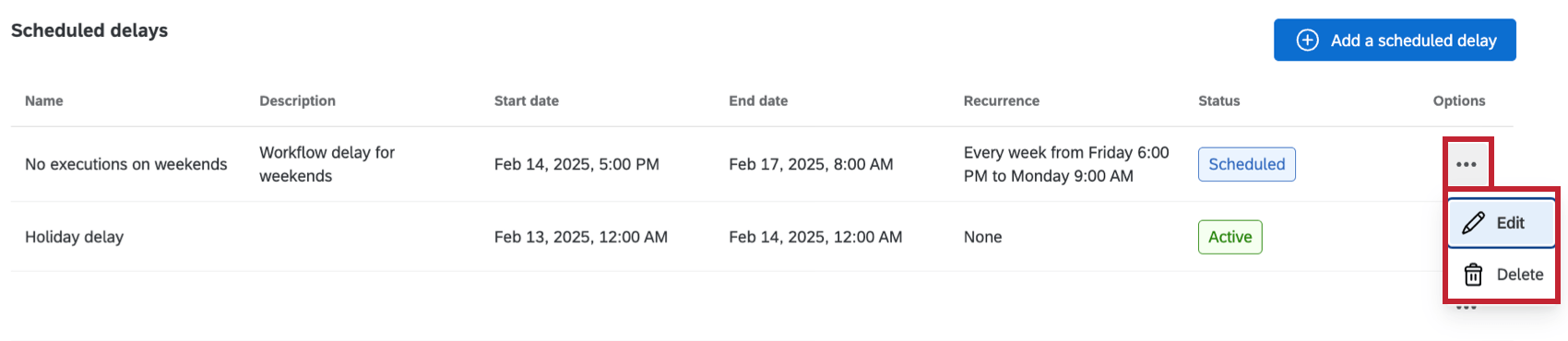Click the Start date column header

click(527, 100)
